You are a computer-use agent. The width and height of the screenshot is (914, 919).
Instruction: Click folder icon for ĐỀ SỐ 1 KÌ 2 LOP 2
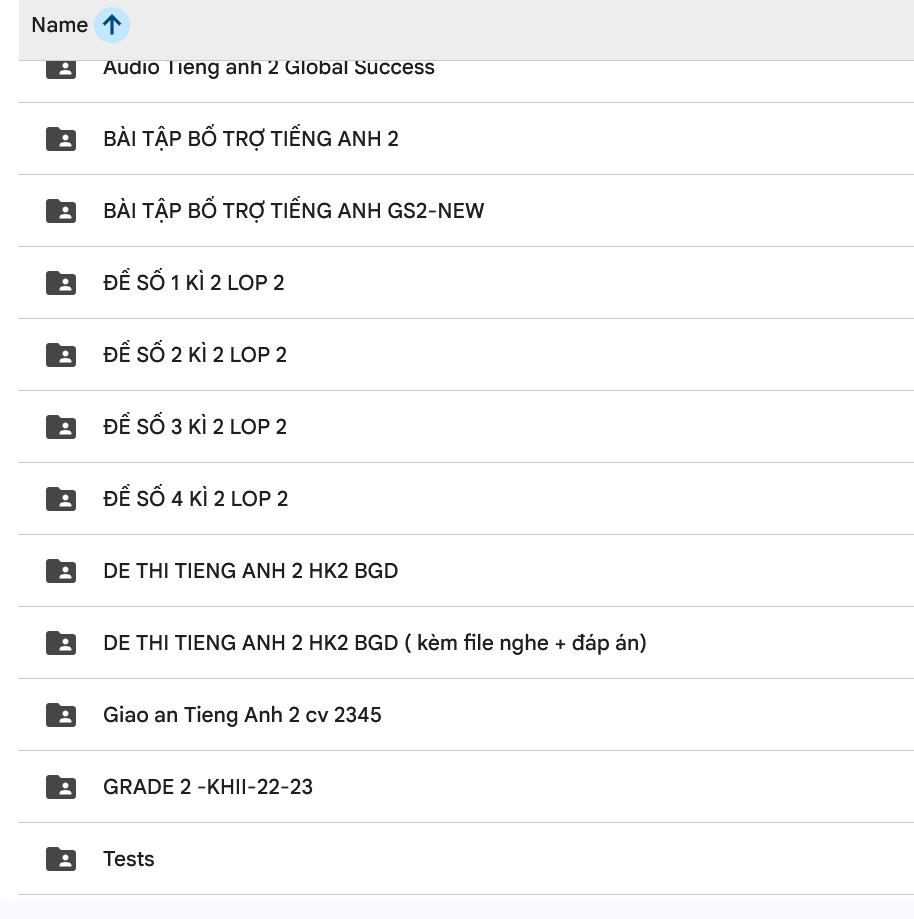(x=61, y=283)
